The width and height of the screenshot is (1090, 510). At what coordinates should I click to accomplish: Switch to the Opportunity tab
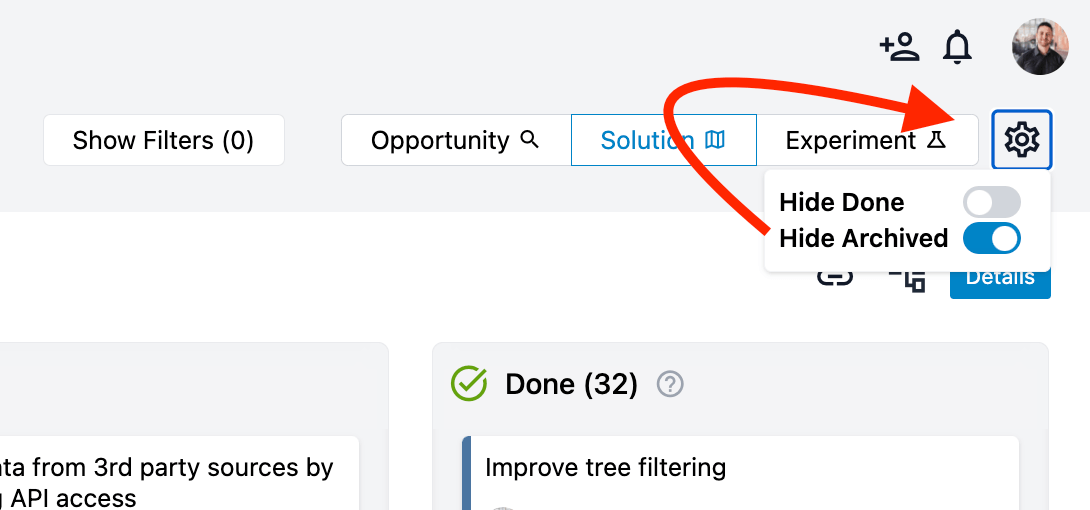point(455,140)
